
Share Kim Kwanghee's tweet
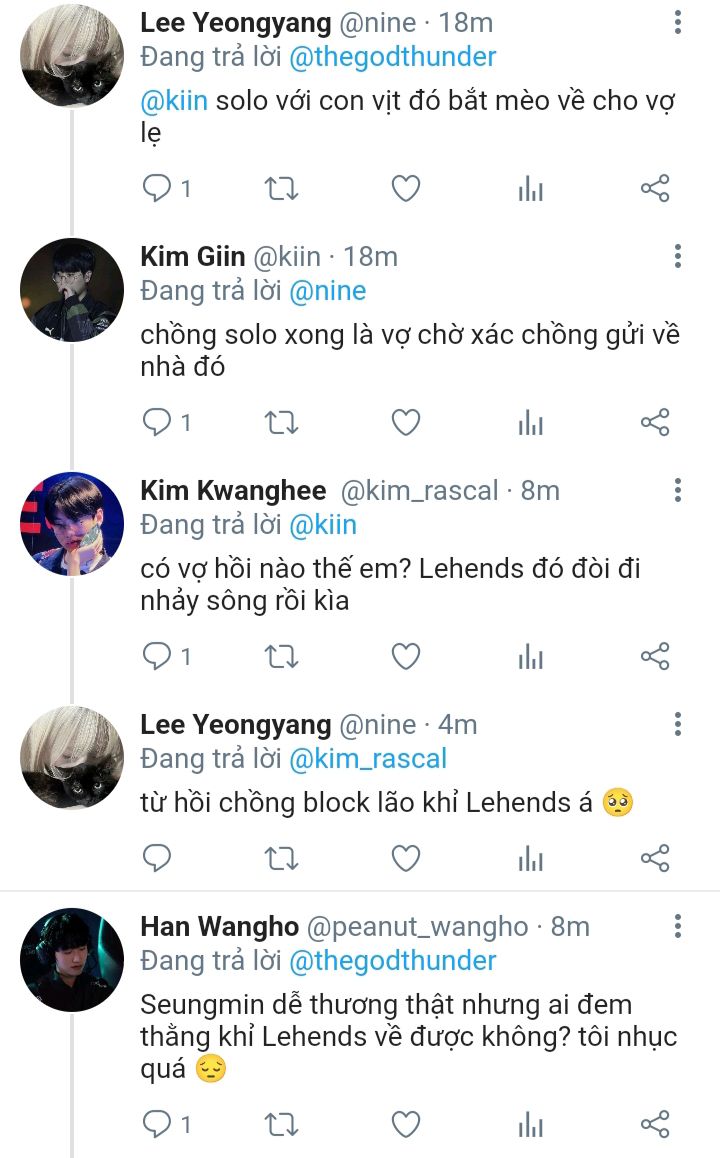[654, 656]
